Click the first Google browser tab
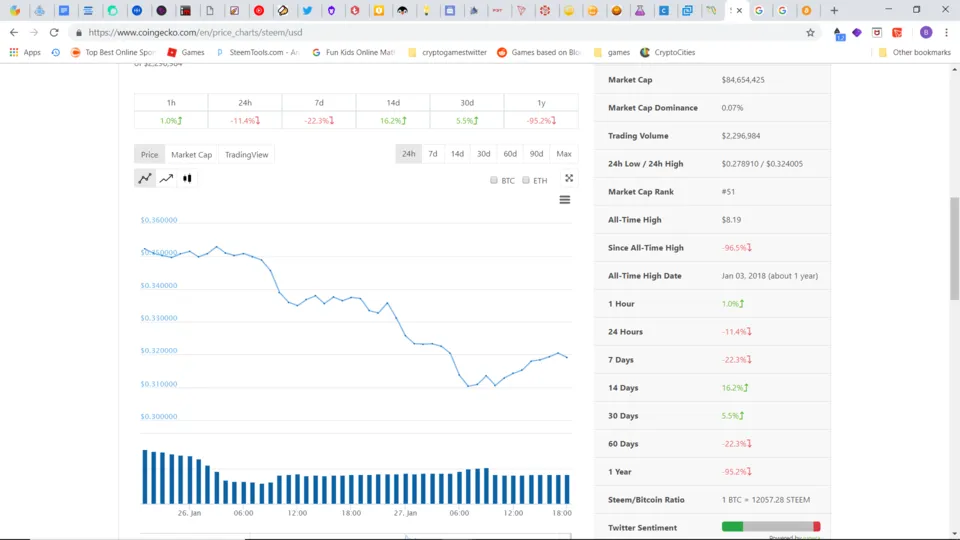 [759, 10]
